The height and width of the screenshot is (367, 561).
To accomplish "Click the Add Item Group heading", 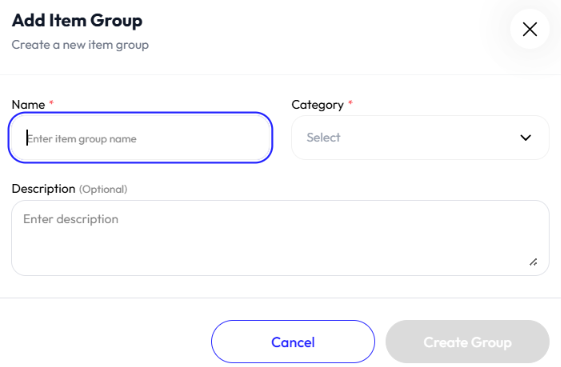I will point(77,20).
